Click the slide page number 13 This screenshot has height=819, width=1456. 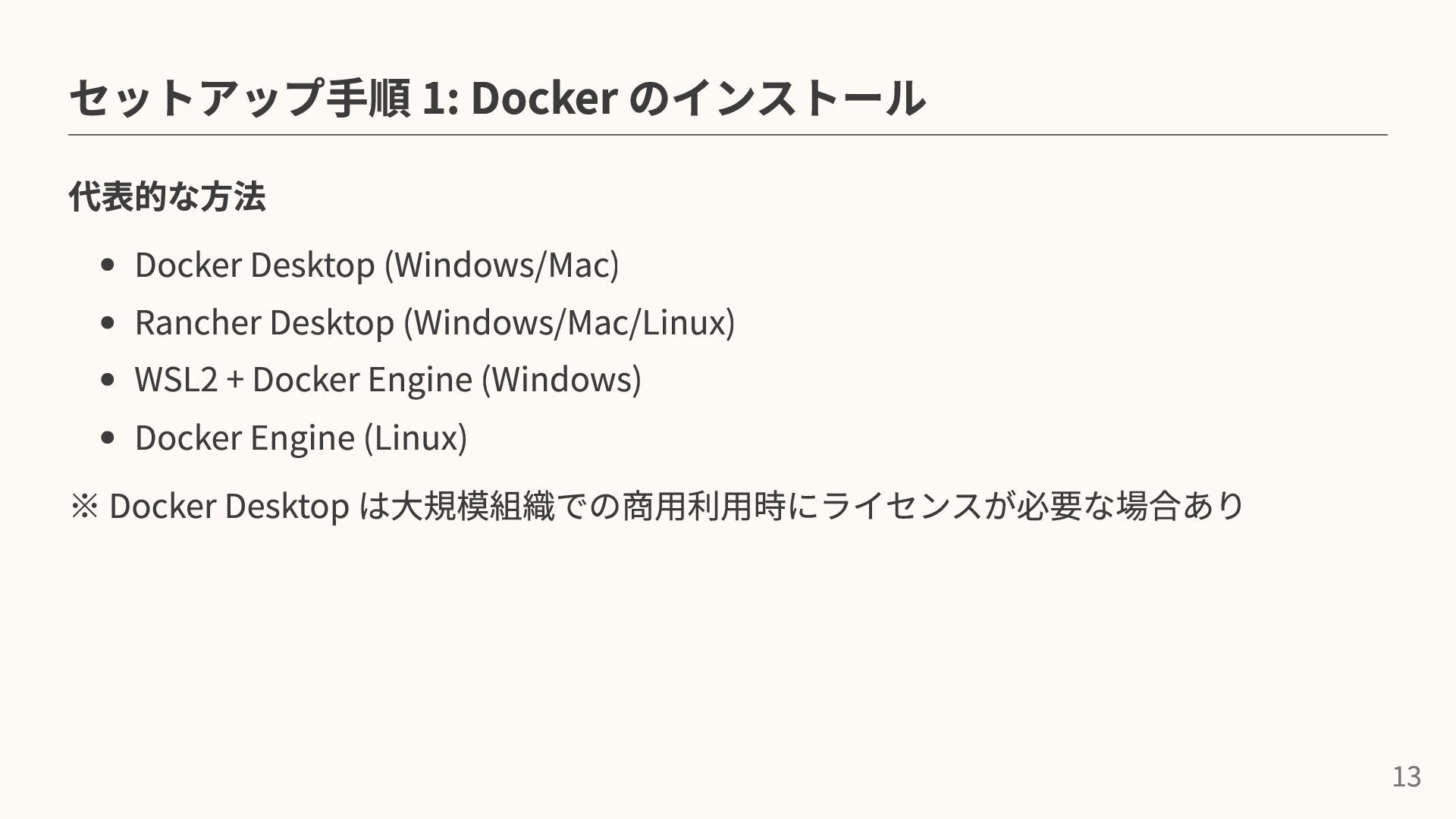point(1406,777)
